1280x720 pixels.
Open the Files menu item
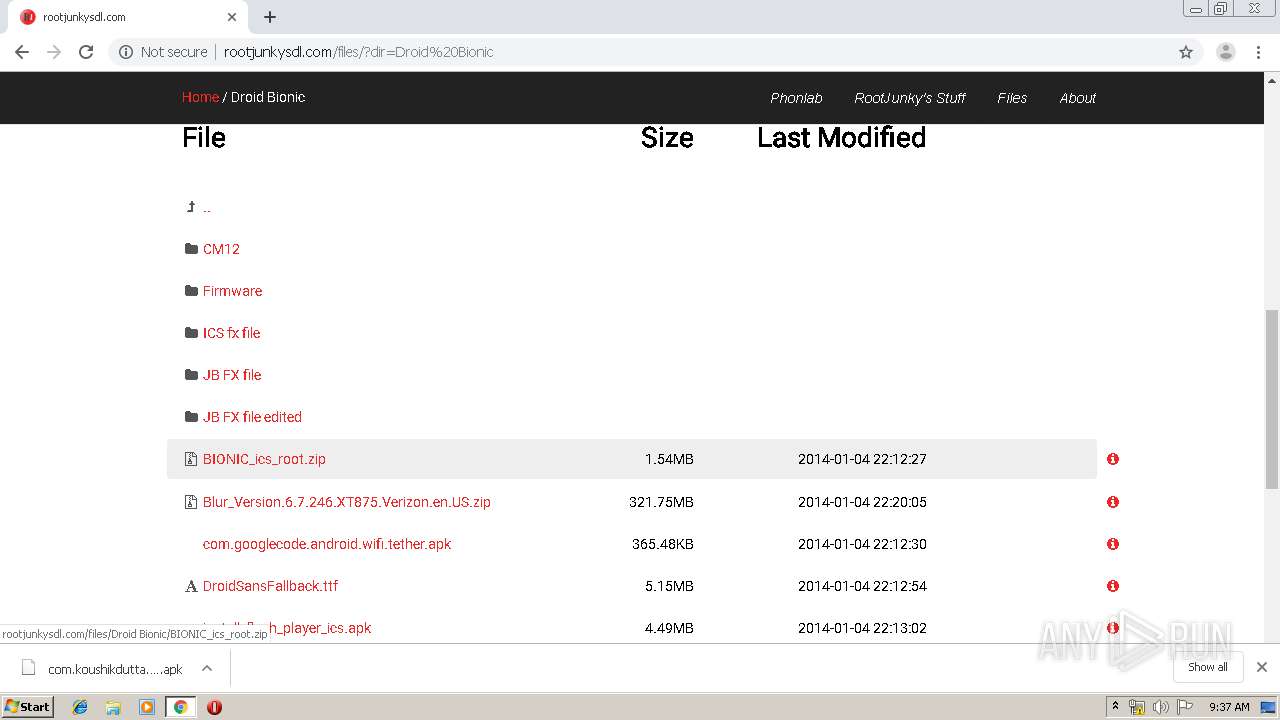(1012, 98)
